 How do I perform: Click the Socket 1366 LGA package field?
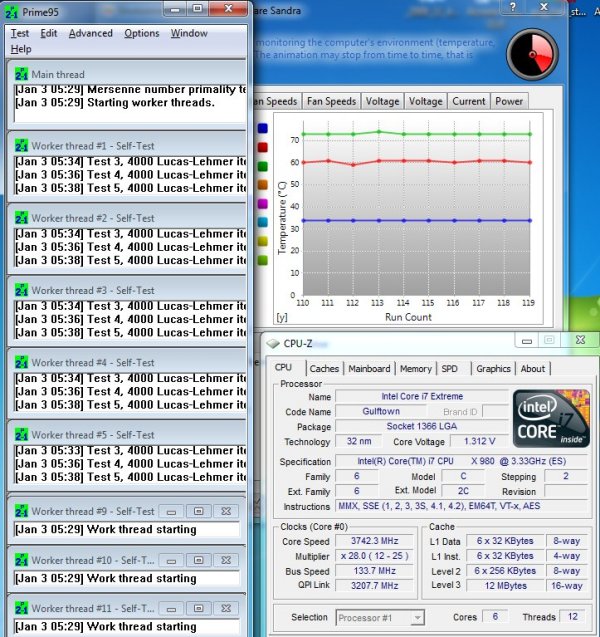tap(422, 426)
